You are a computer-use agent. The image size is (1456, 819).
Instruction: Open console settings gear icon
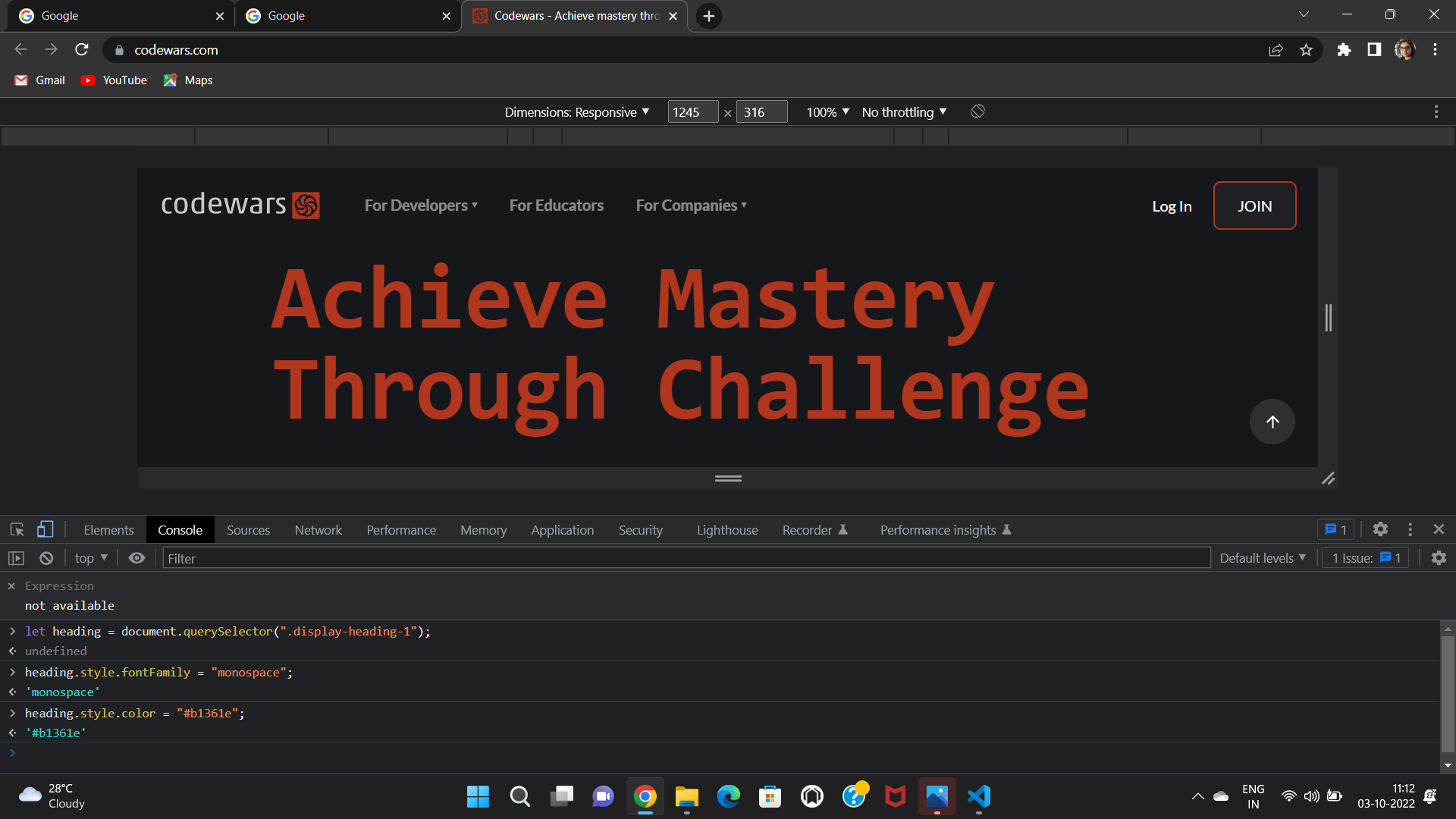click(x=1439, y=558)
